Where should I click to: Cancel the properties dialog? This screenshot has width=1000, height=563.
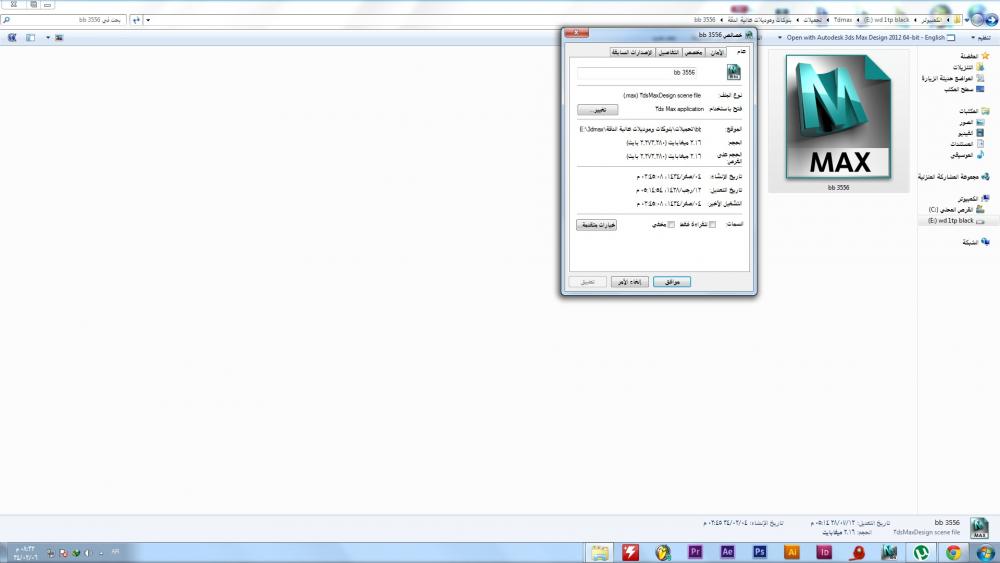[629, 282]
